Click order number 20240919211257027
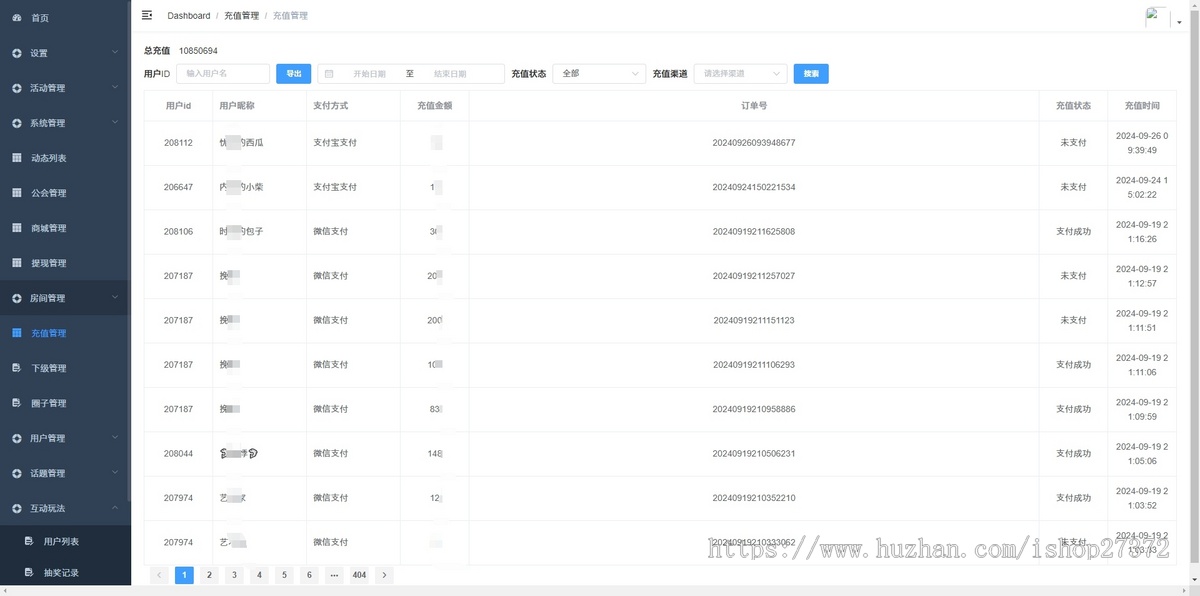1200x596 pixels. pyautogui.click(x=754, y=276)
